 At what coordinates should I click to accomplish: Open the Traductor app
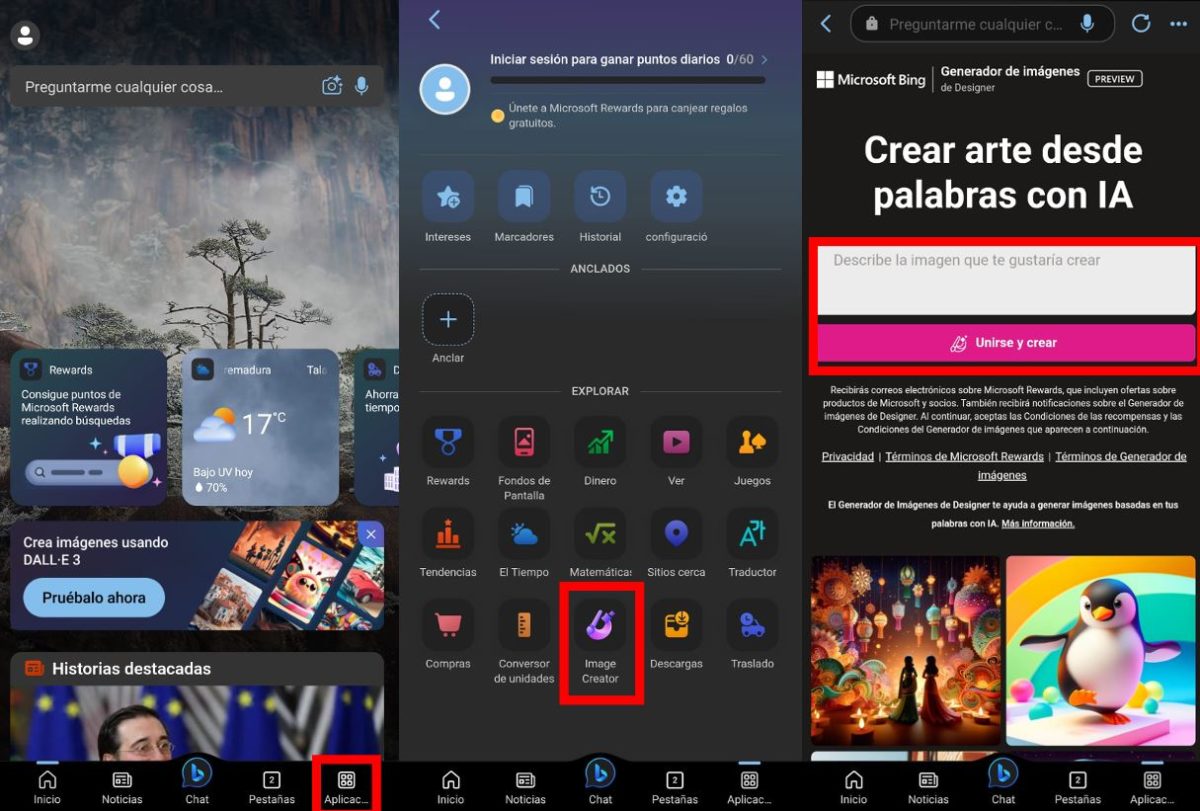[752, 543]
